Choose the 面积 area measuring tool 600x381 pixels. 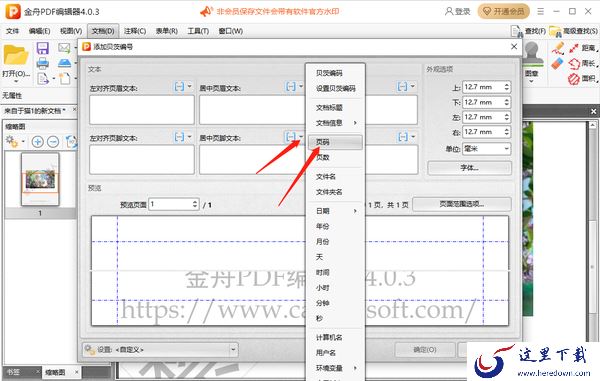[x=582, y=79]
